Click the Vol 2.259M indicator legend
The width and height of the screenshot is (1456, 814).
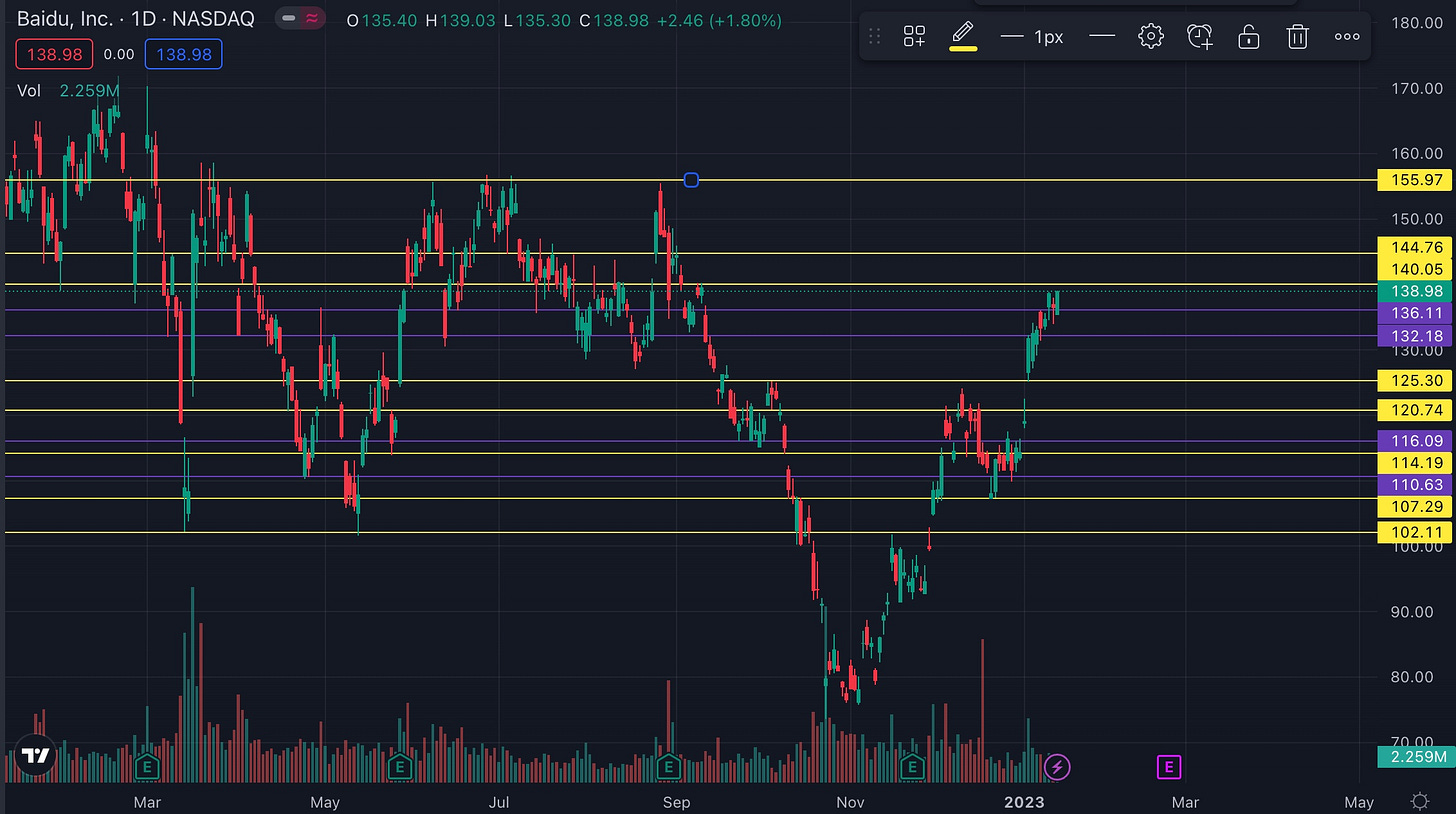(69, 91)
